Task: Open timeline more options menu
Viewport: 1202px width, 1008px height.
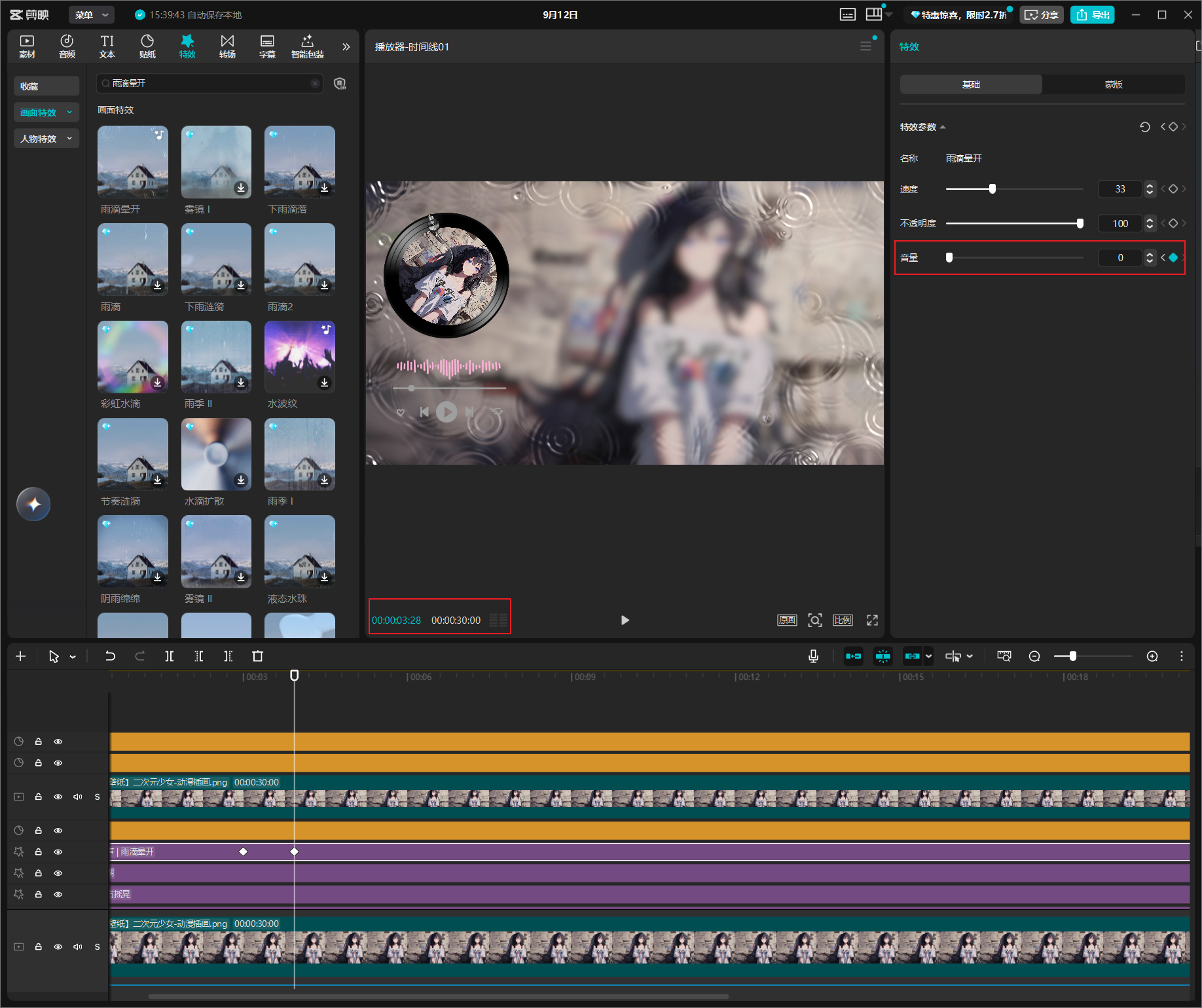Action: pyautogui.click(x=1182, y=656)
